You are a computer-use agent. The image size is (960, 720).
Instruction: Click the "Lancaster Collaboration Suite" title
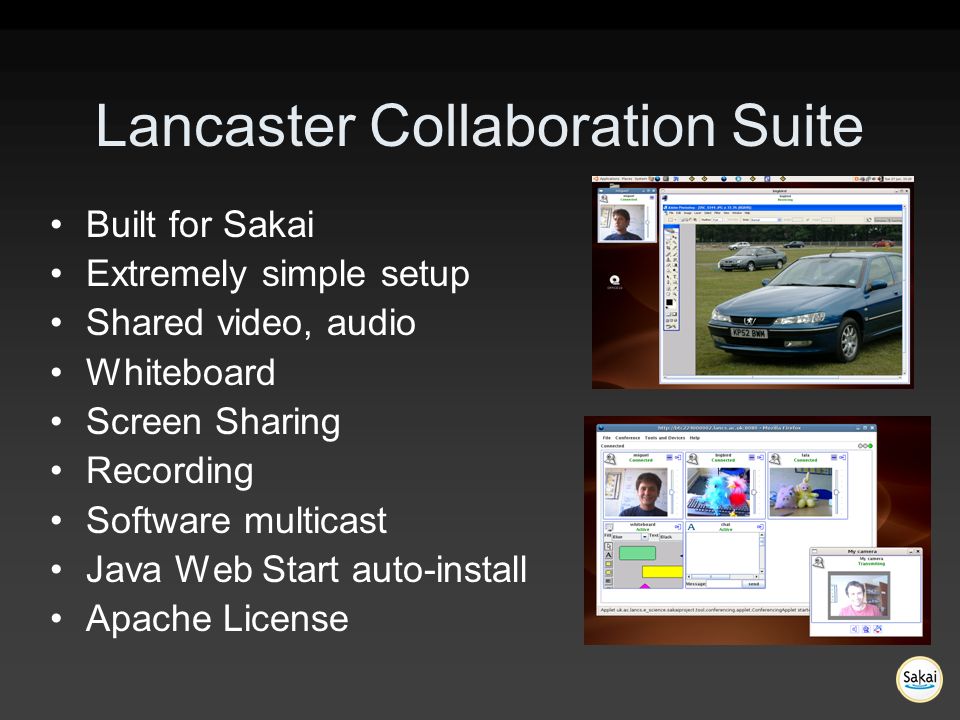[479, 125]
